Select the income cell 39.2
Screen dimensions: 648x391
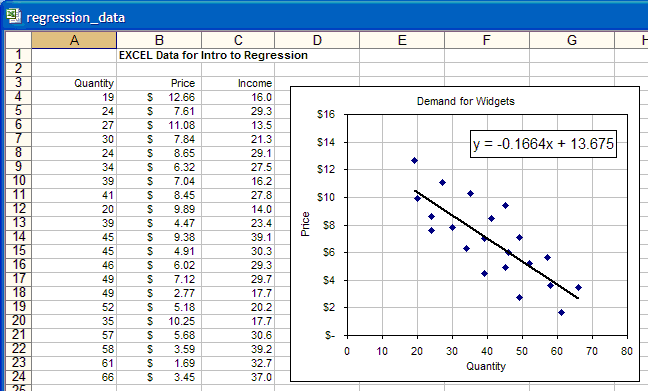(238, 349)
